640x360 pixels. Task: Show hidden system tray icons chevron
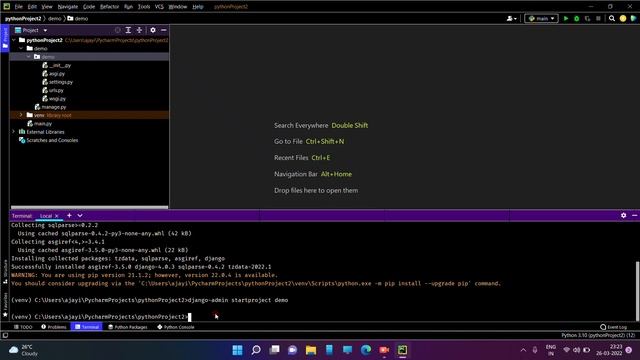[x=523, y=350]
